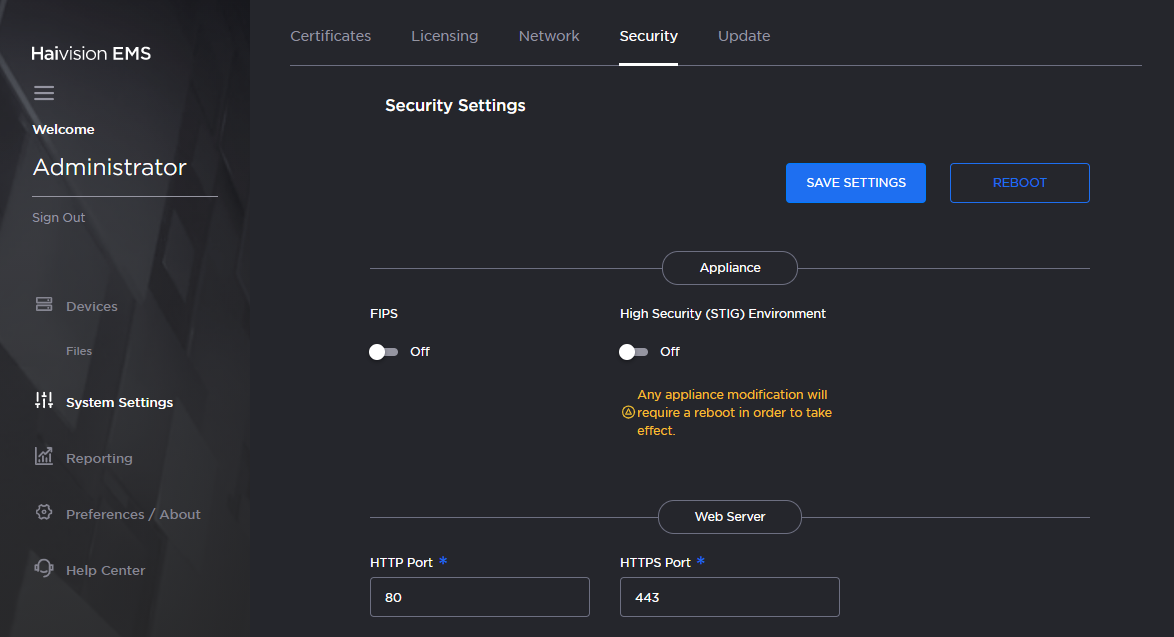
Task: Click the Sign Out link
Action: coord(58,217)
